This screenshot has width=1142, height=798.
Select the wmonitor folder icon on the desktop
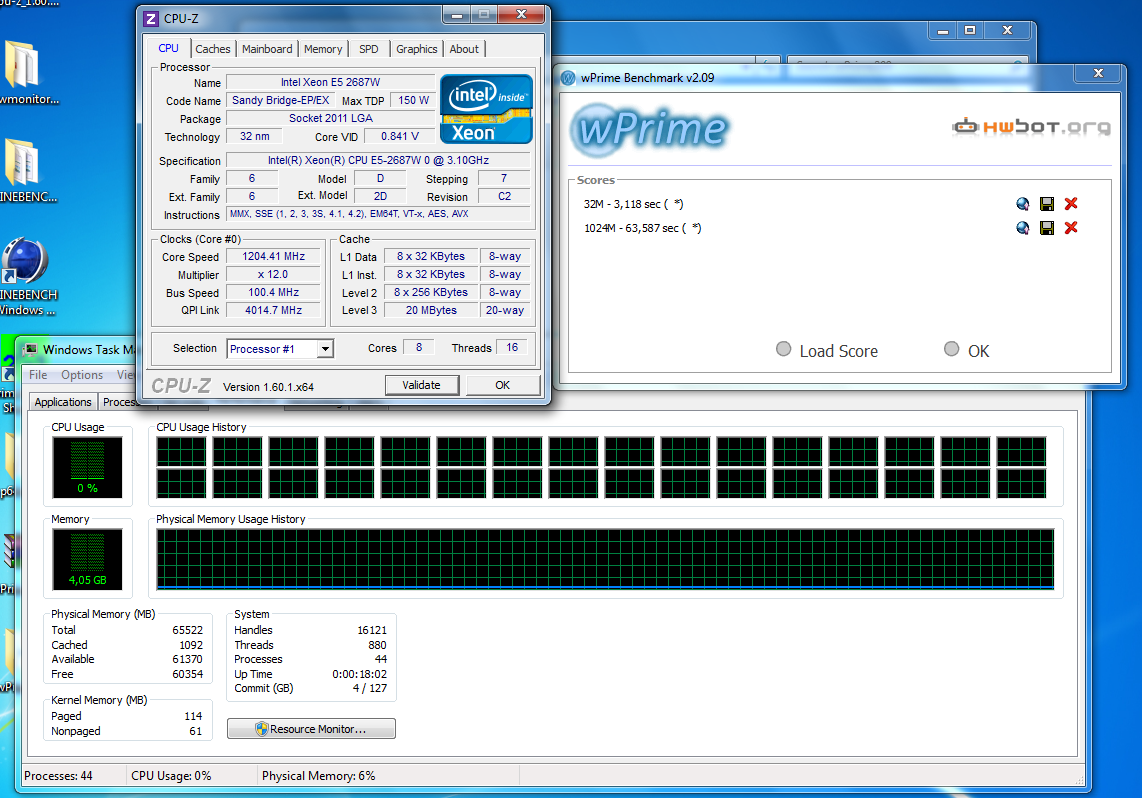point(22,65)
